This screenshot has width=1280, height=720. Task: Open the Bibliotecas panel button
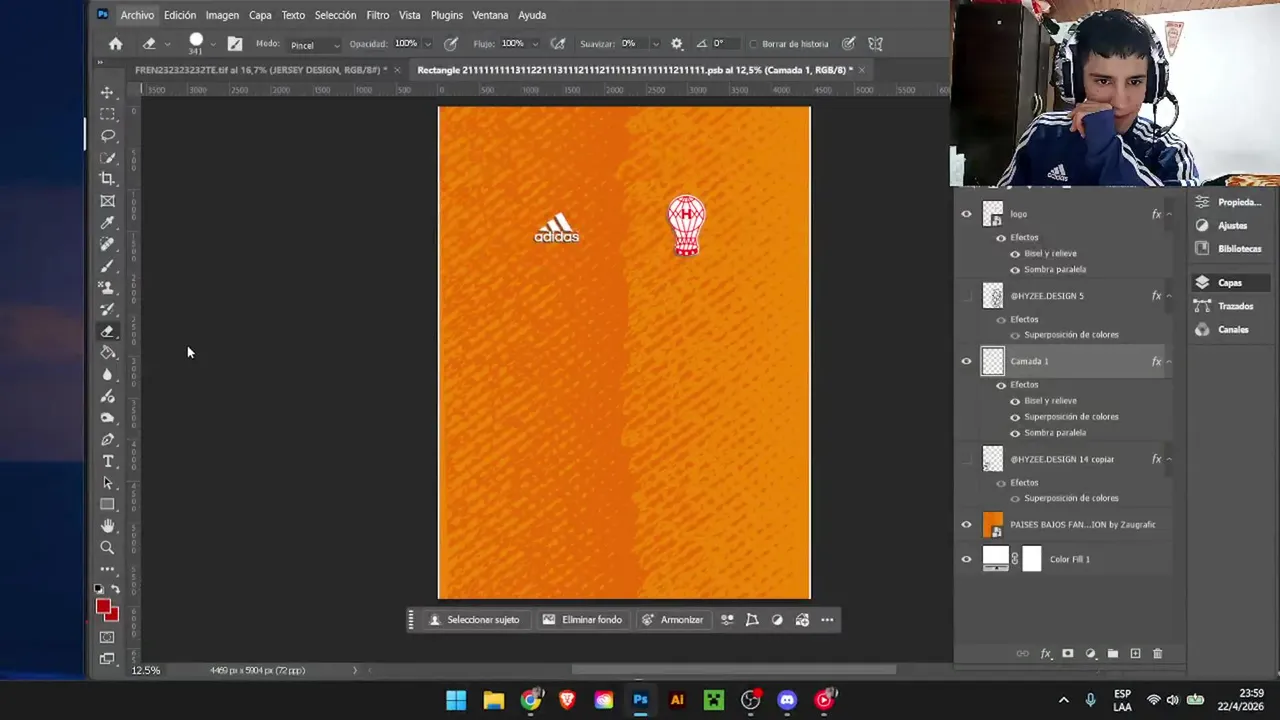[1231, 249]
